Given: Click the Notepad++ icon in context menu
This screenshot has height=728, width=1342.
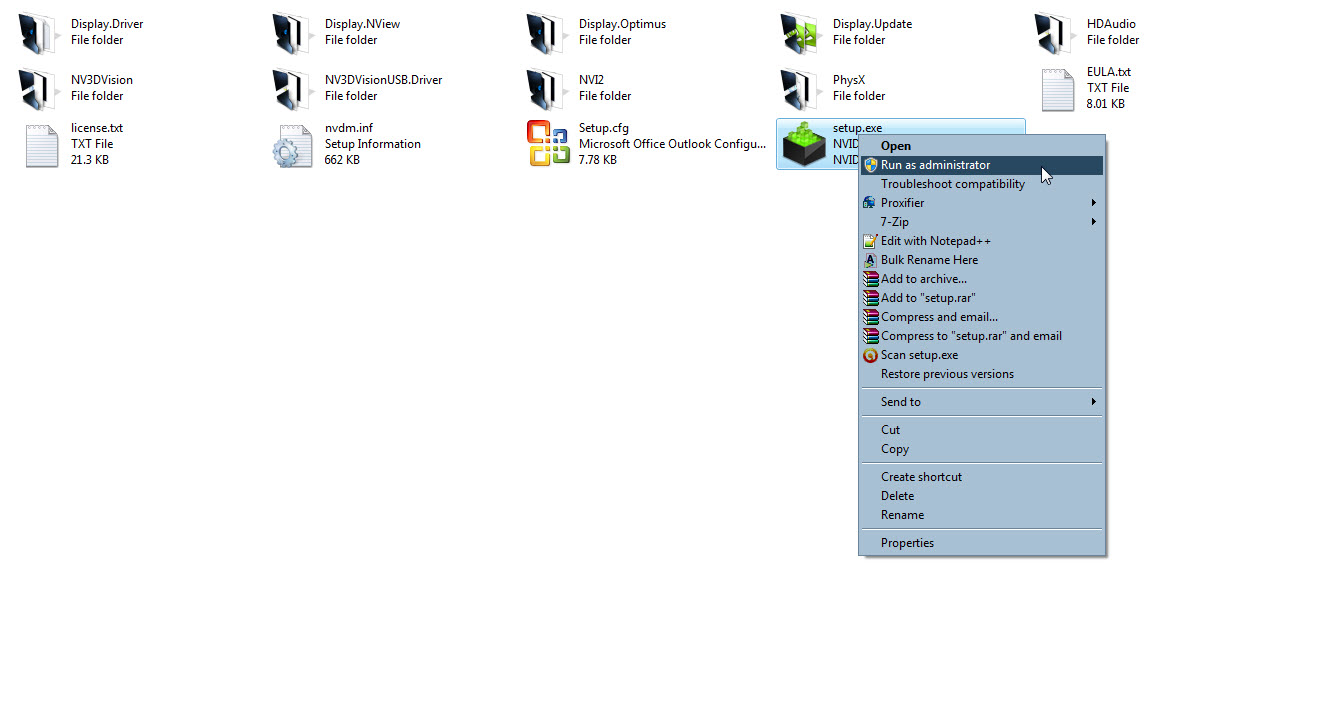Looking at the screenshot, I should click(x=870, y=241).
